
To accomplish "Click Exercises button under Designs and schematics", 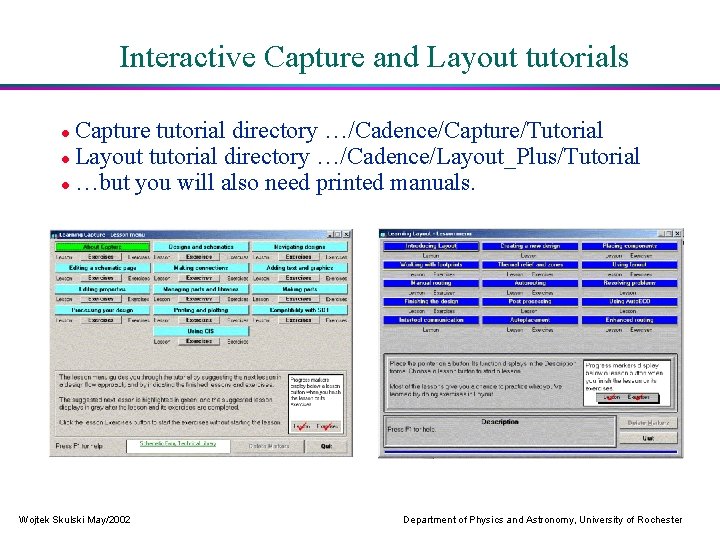I will [x=199, y=257].
